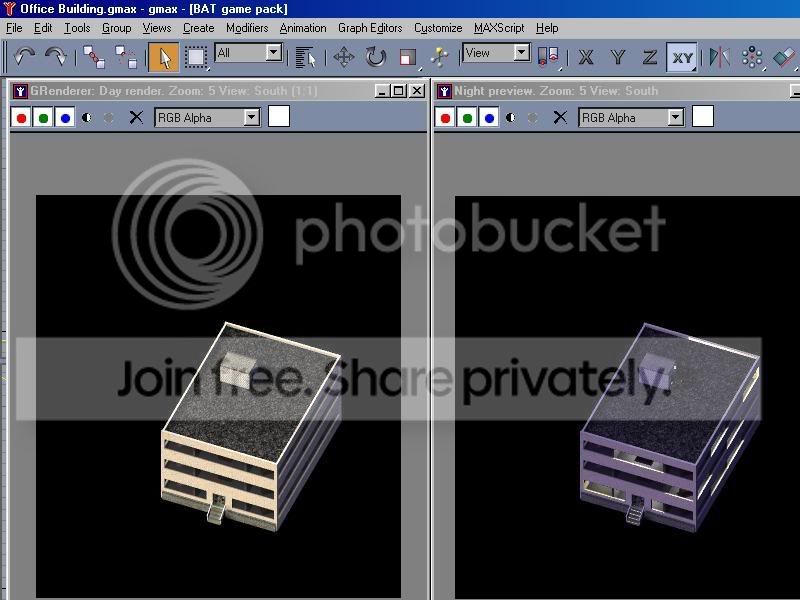Clear the Day render image with X
This screenshot has width=800, height=600.
point(136,117)
